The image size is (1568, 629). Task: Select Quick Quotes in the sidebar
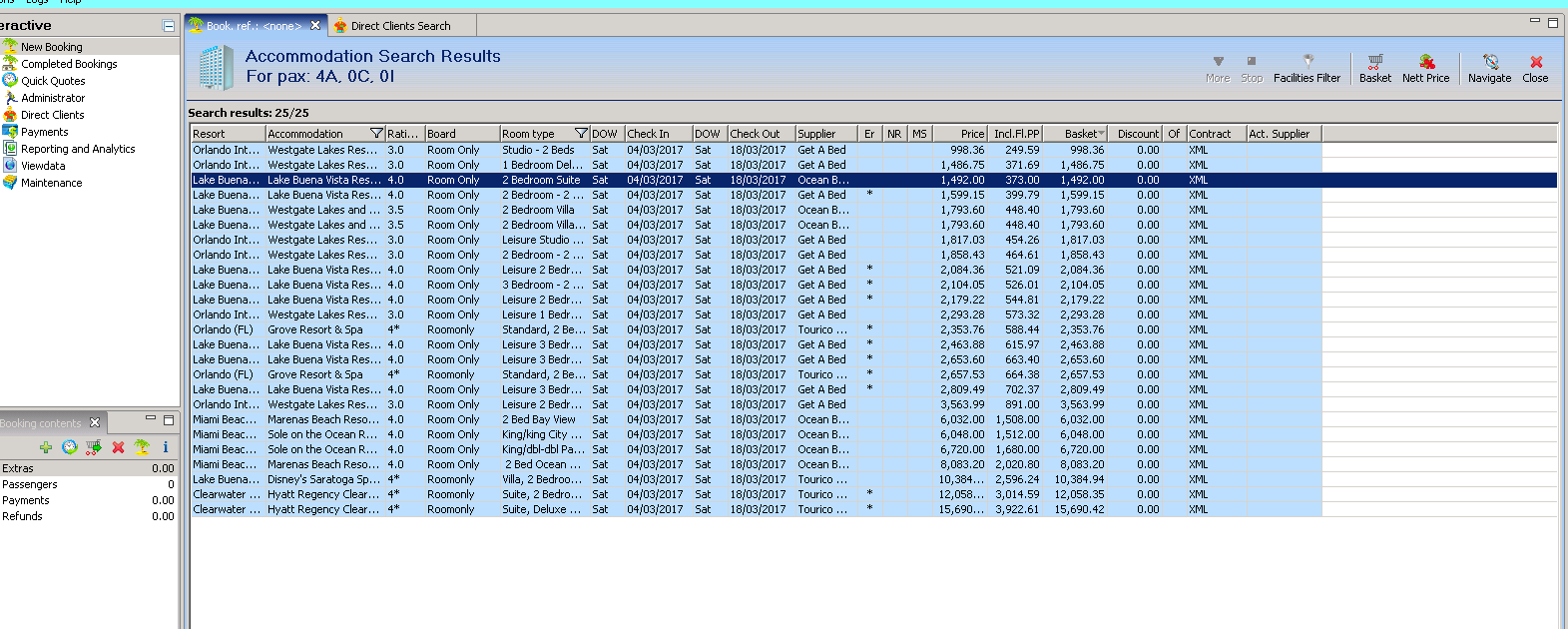53,81
